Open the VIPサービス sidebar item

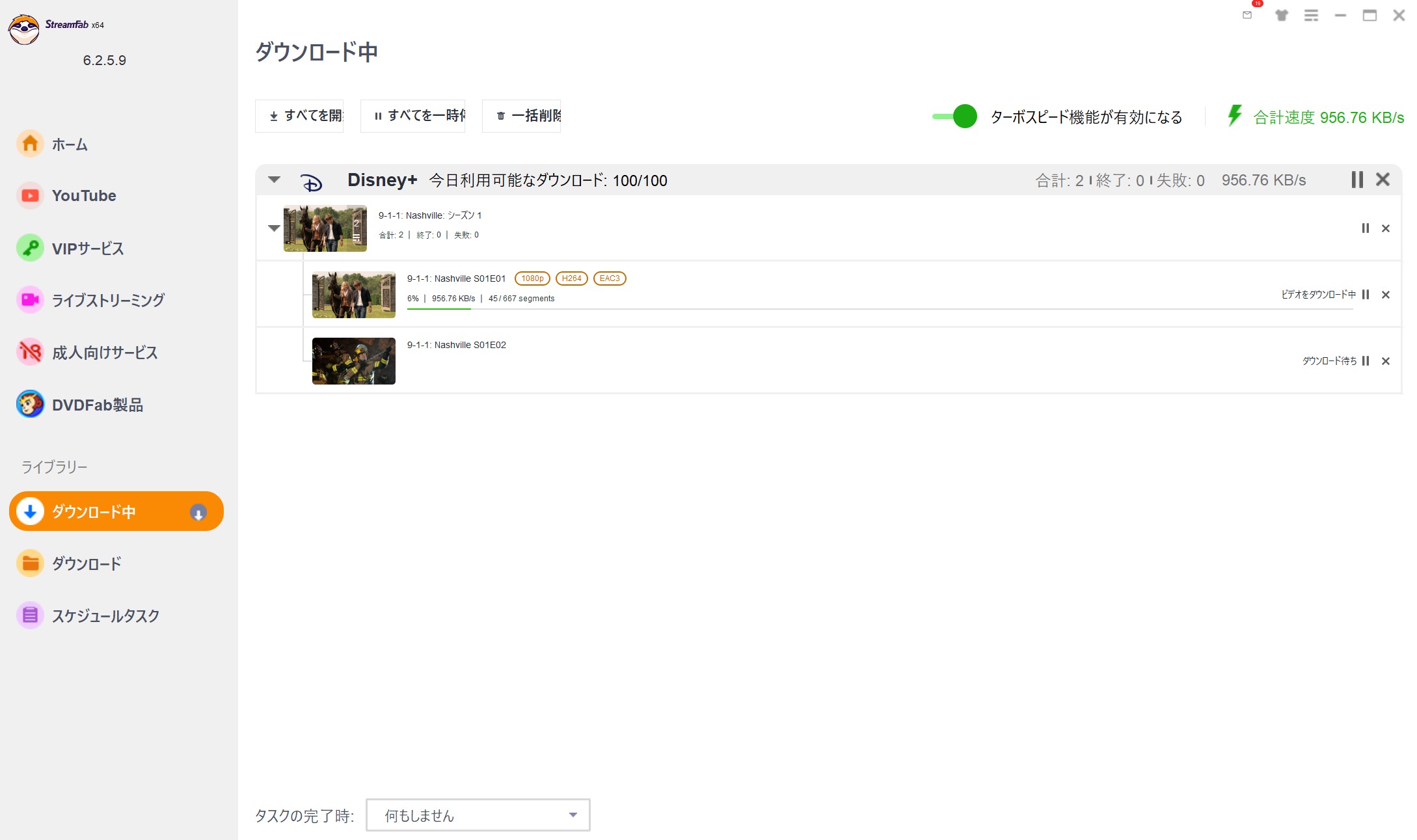(x=87, y=248)
